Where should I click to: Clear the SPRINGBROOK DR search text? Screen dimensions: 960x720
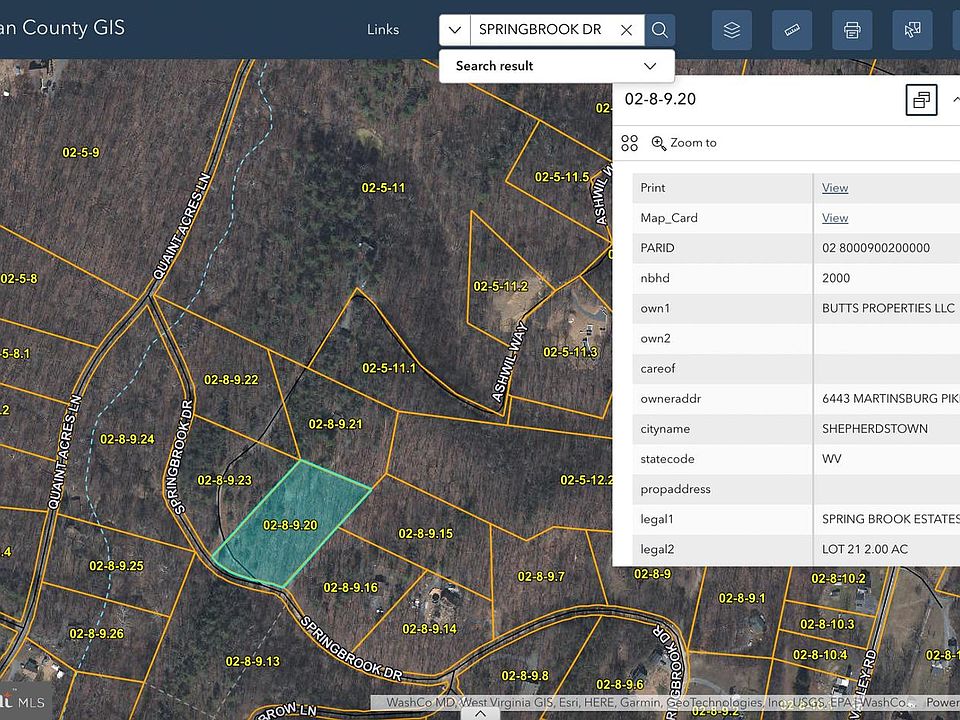(x=626, y=30)
